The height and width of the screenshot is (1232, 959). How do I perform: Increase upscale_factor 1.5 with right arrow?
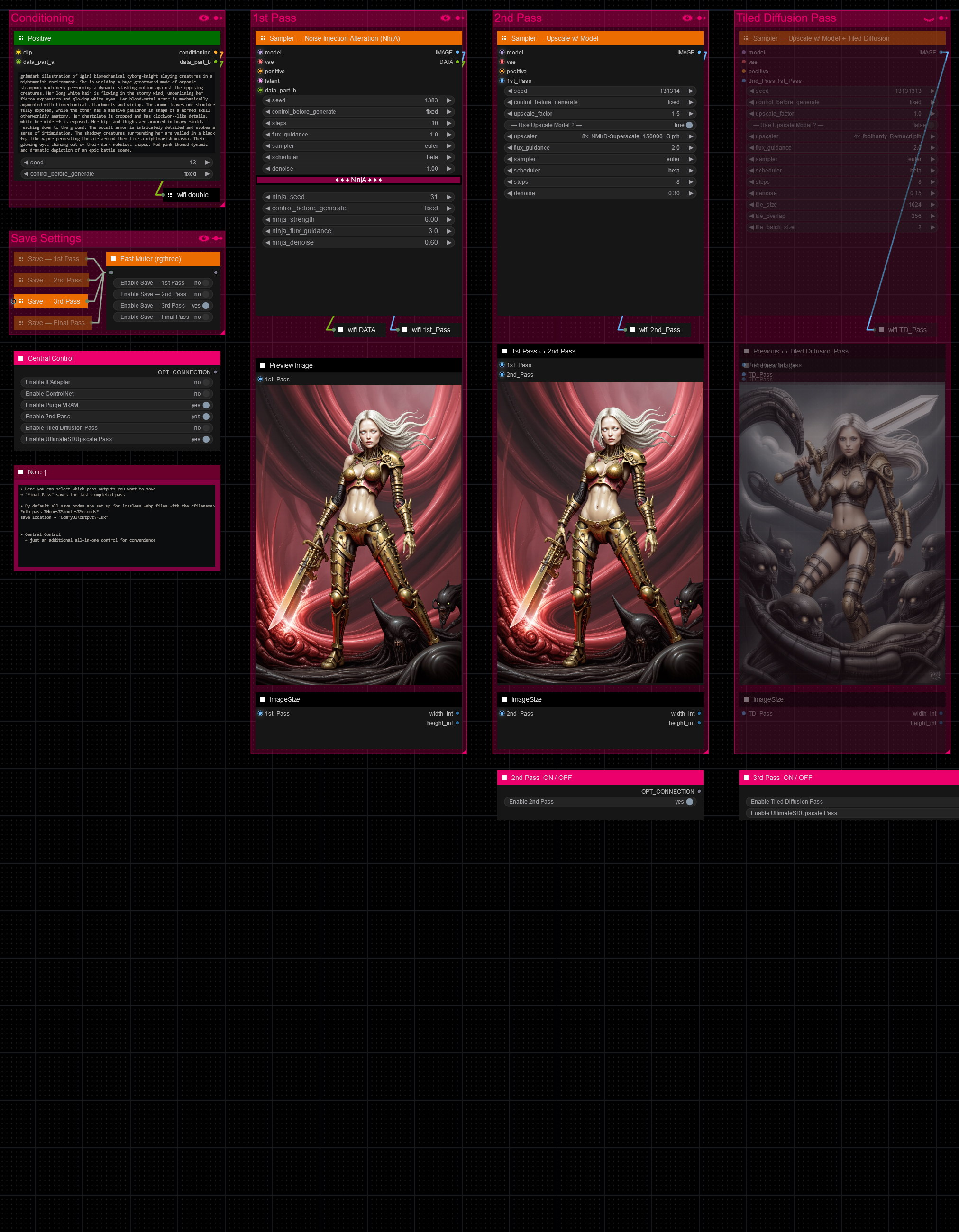click(691, 114)
